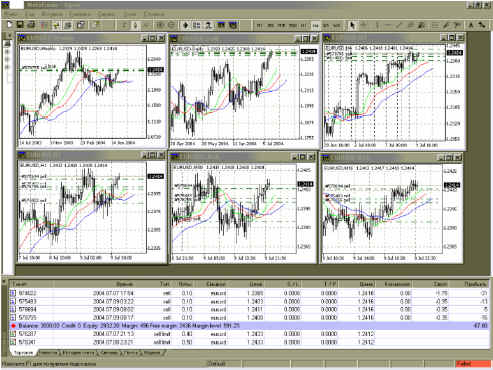Viewport: 493px width, 370px height.
Task: Sort orders by the Time column header
Action: tap(124, 284)
